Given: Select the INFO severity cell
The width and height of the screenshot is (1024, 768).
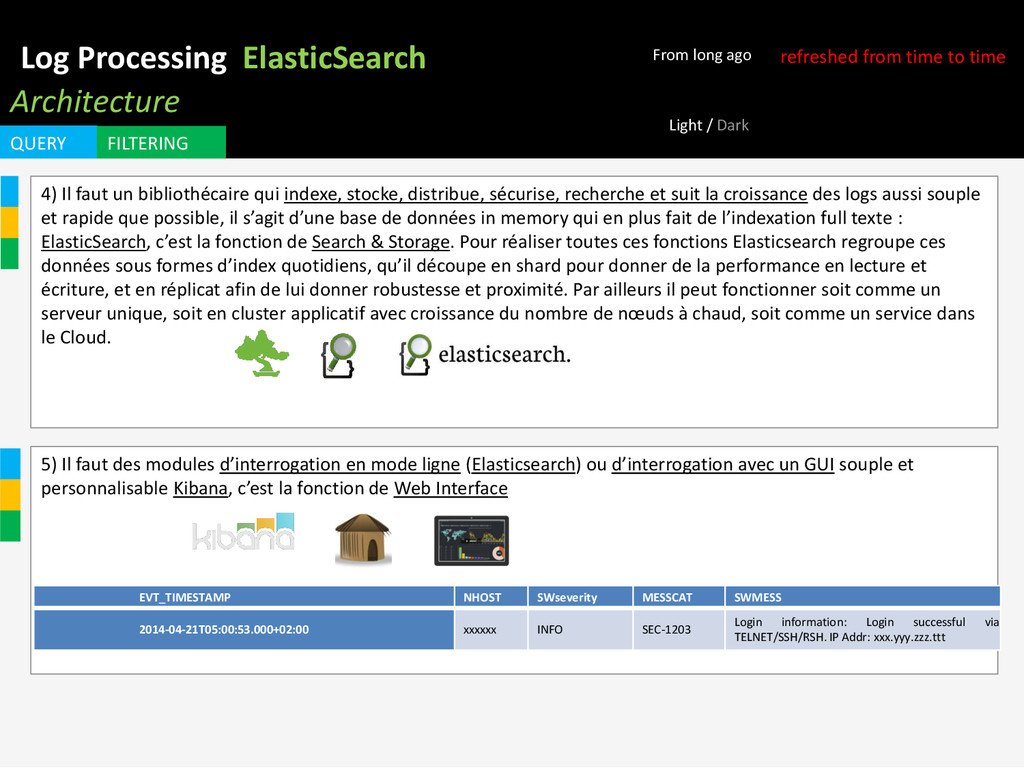Looking at the screenshot, I should [581, 630].
